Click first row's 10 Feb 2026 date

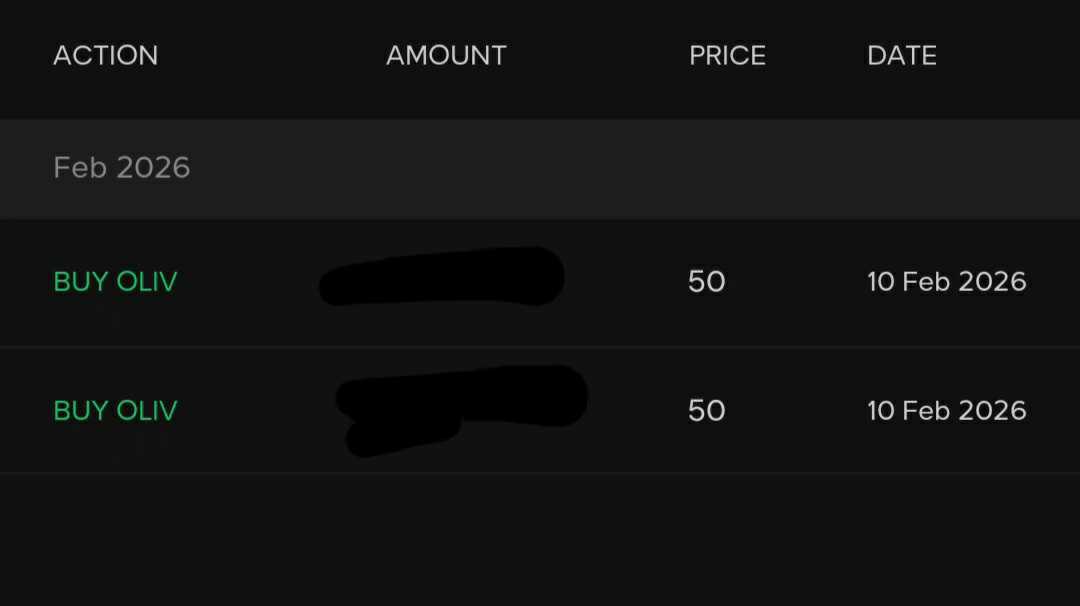pyautogui.click(x=946, y=282)
